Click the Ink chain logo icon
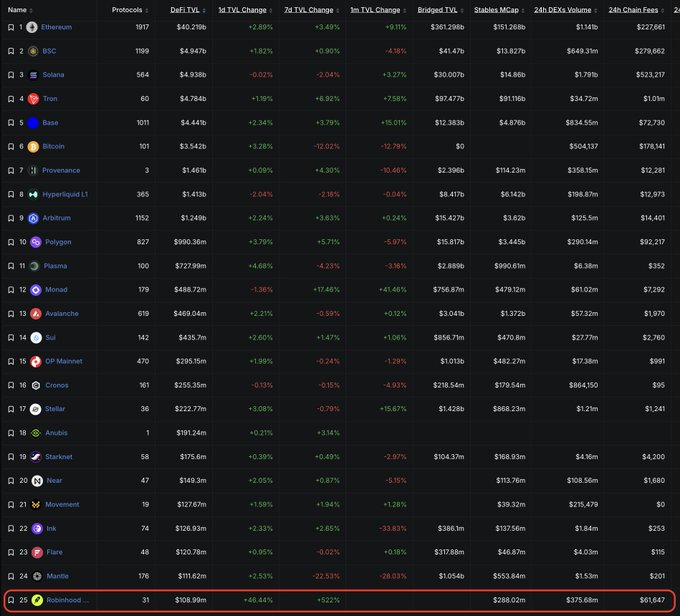Screen dimensions: 680x616 click(x=37, y=528)
